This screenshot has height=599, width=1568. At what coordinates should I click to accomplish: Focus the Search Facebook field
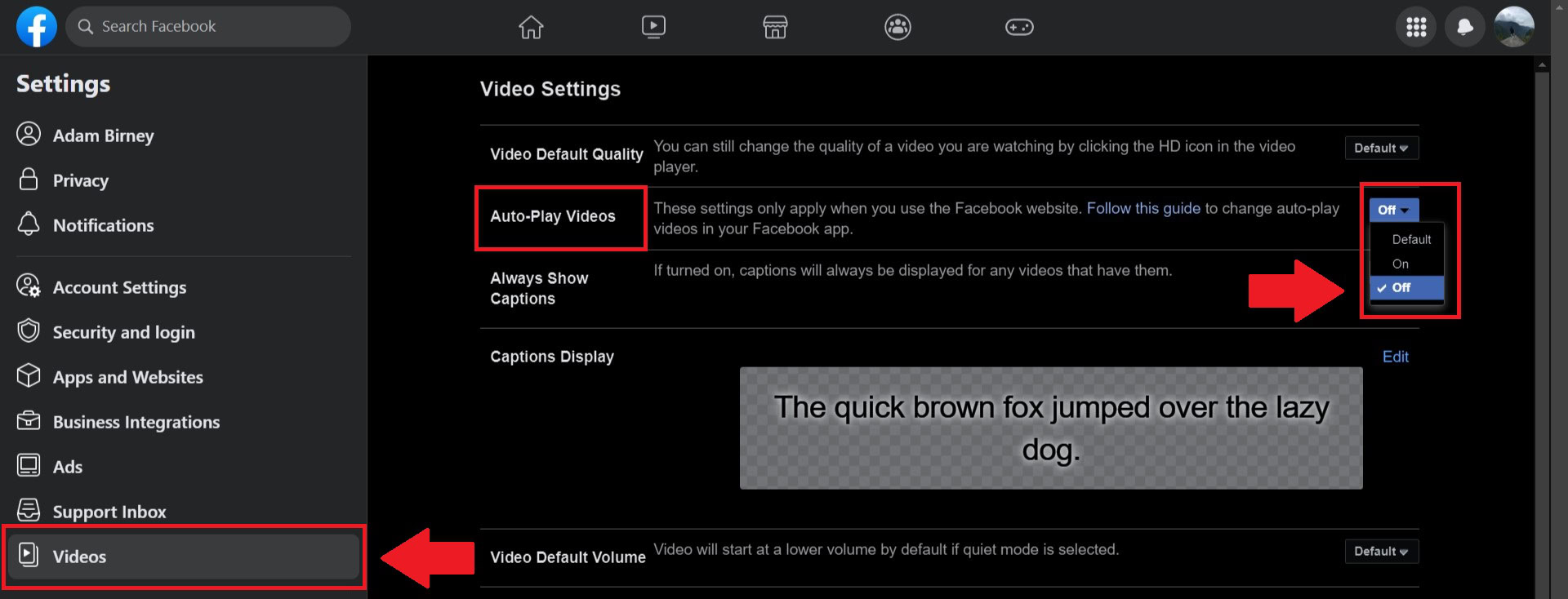(208, 26)
